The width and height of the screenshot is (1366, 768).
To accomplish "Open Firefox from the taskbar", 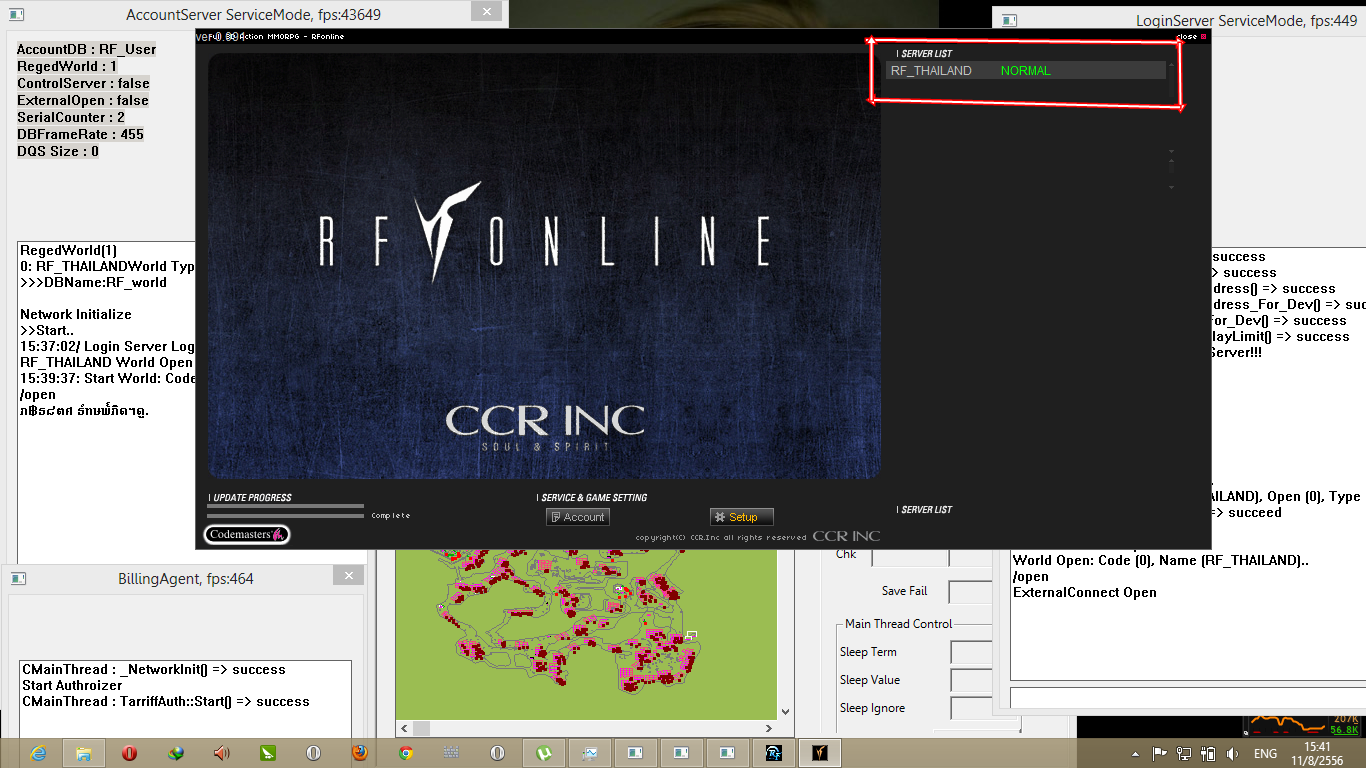I will (359, 753).
